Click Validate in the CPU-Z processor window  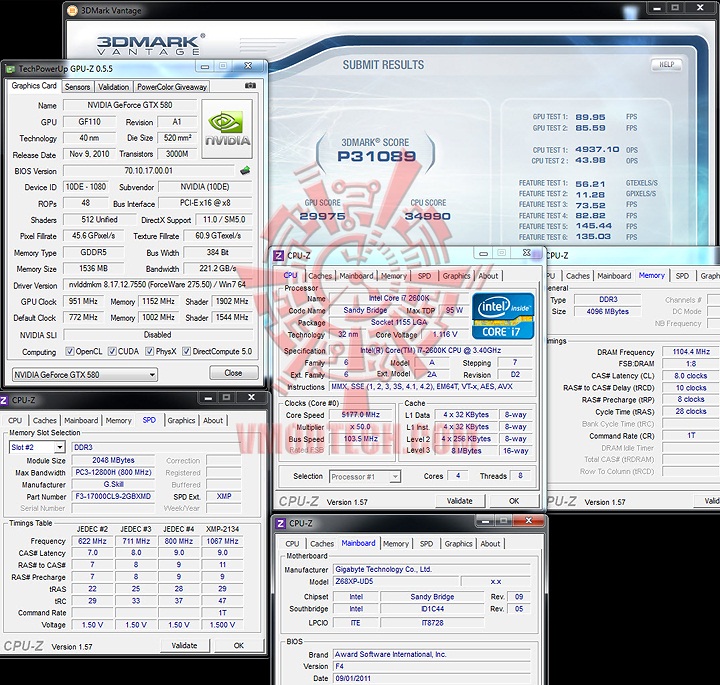coord(460,501)
